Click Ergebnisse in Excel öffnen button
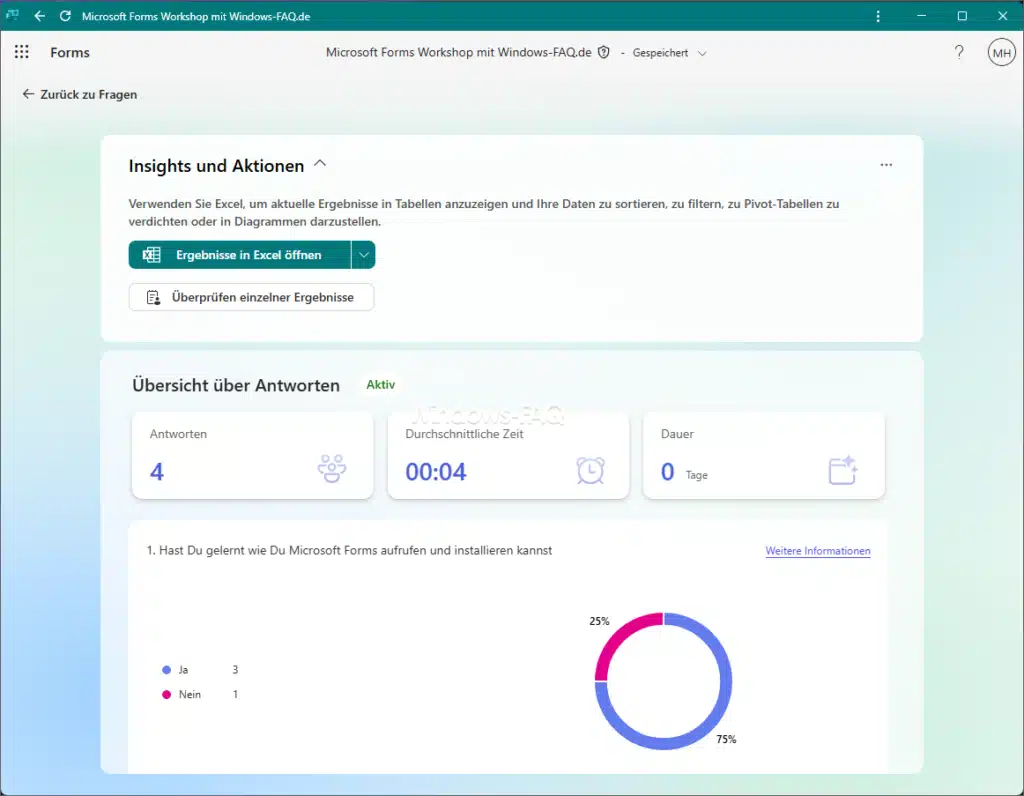The width and height of the screenshot is (1024, 796). coord(240,255)
